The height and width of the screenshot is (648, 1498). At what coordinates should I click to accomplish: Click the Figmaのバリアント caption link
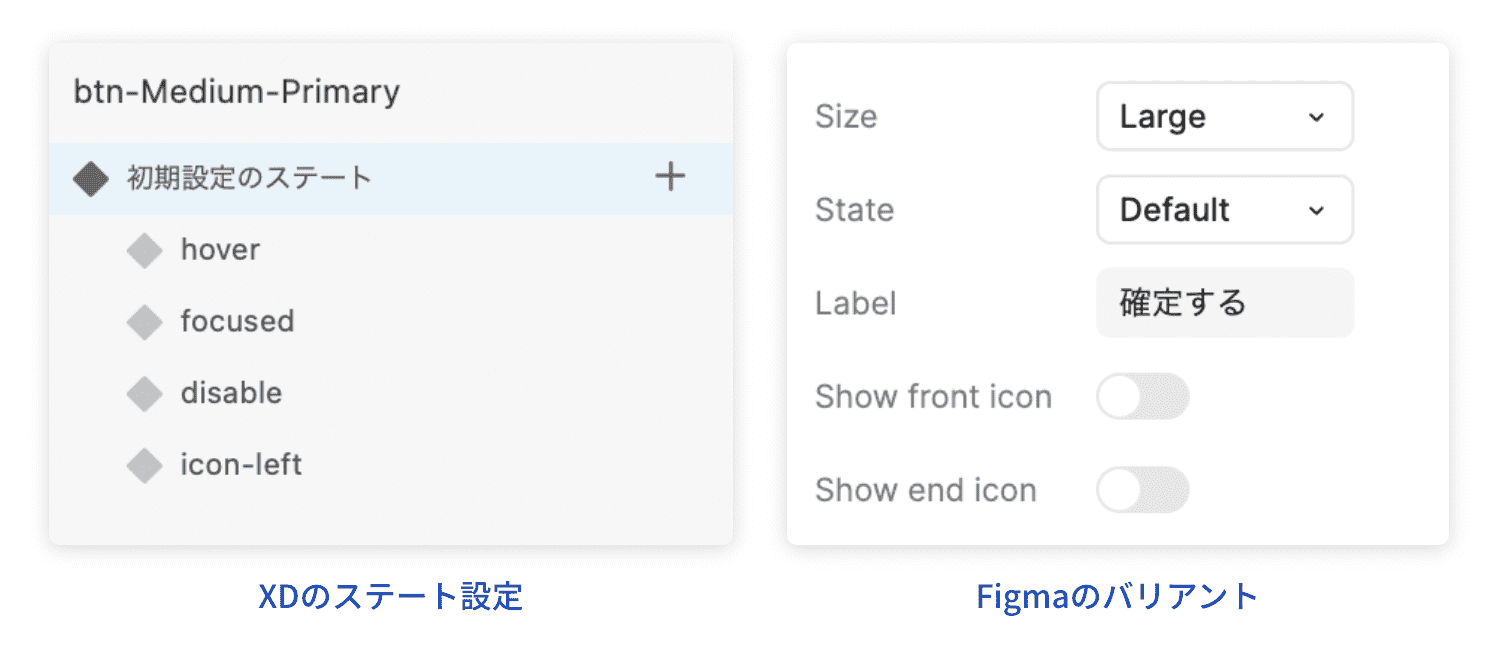click(1118, 595)
